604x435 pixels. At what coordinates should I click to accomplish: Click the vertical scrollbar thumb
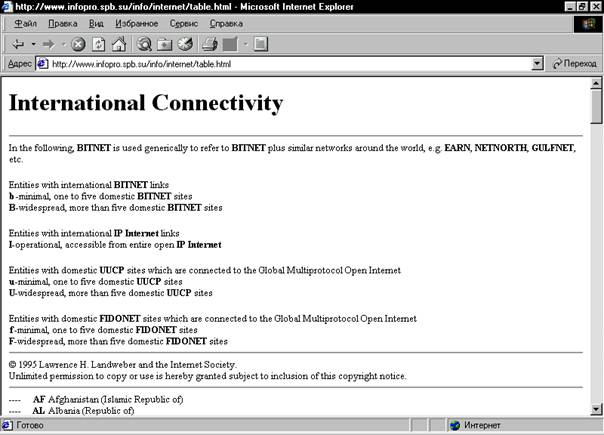coord(596,107)
